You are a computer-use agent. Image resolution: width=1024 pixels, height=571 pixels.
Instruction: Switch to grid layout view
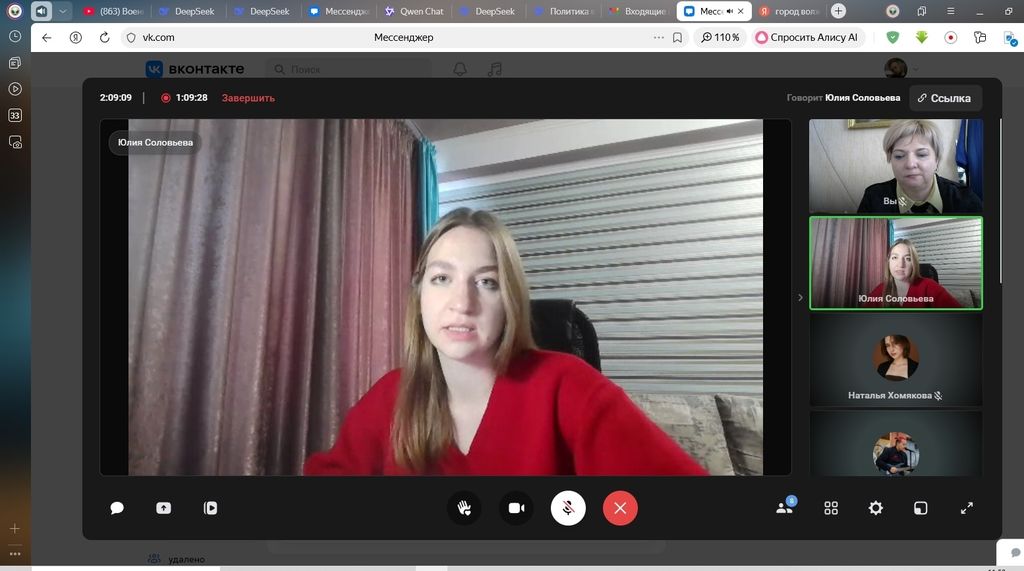pos(831,508)
